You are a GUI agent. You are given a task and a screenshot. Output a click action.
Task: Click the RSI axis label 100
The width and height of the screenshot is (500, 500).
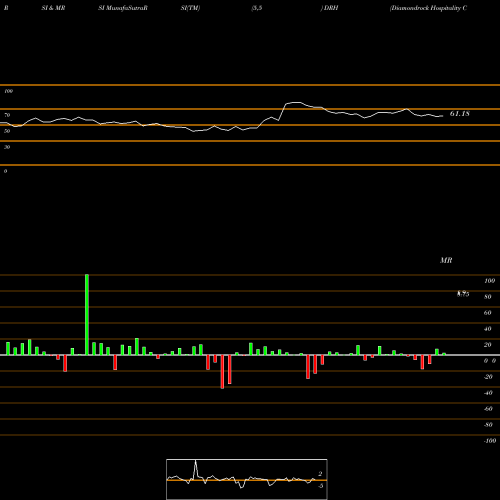(x=9, y=91)
